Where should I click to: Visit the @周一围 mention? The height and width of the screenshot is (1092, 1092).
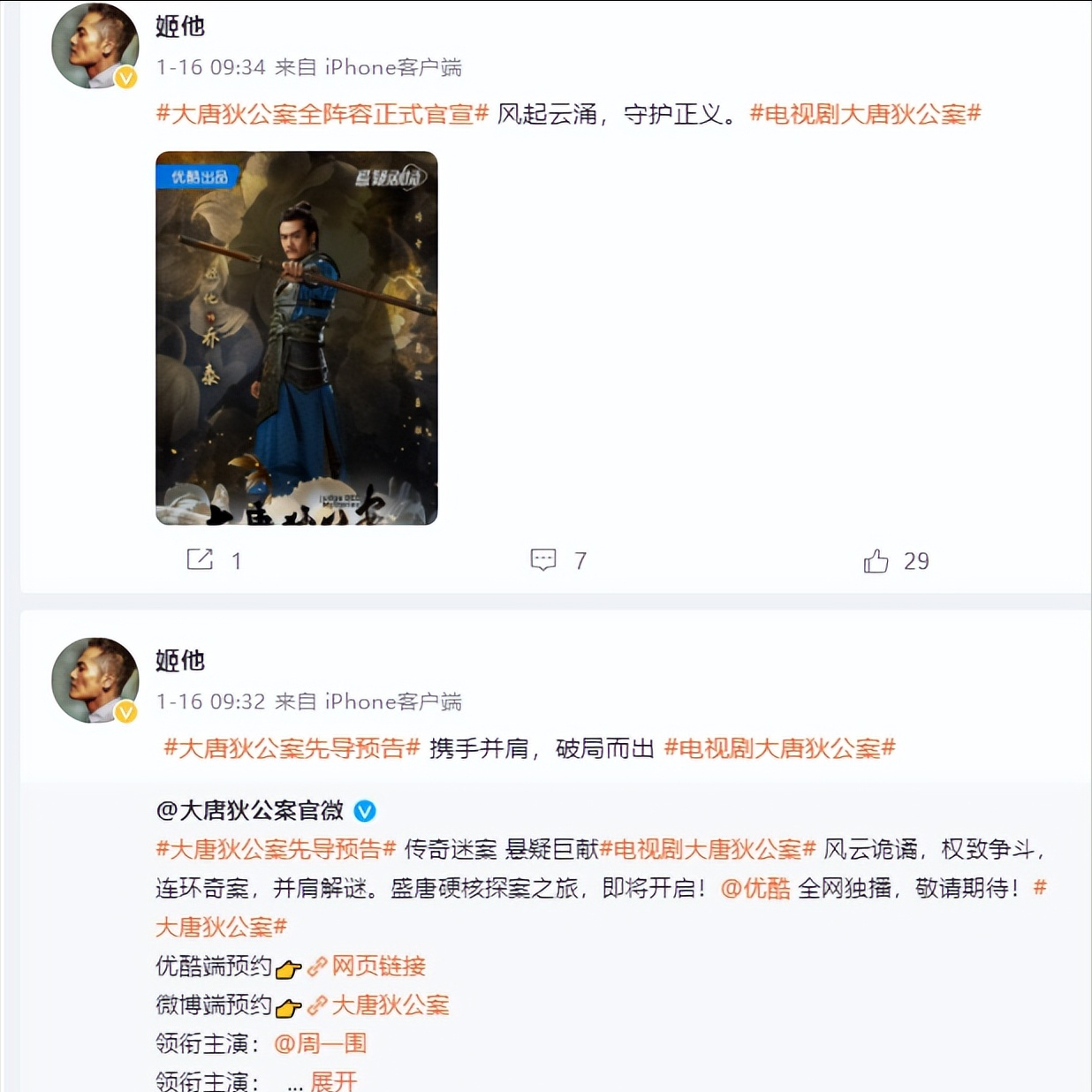click(x=320, y=1043)
